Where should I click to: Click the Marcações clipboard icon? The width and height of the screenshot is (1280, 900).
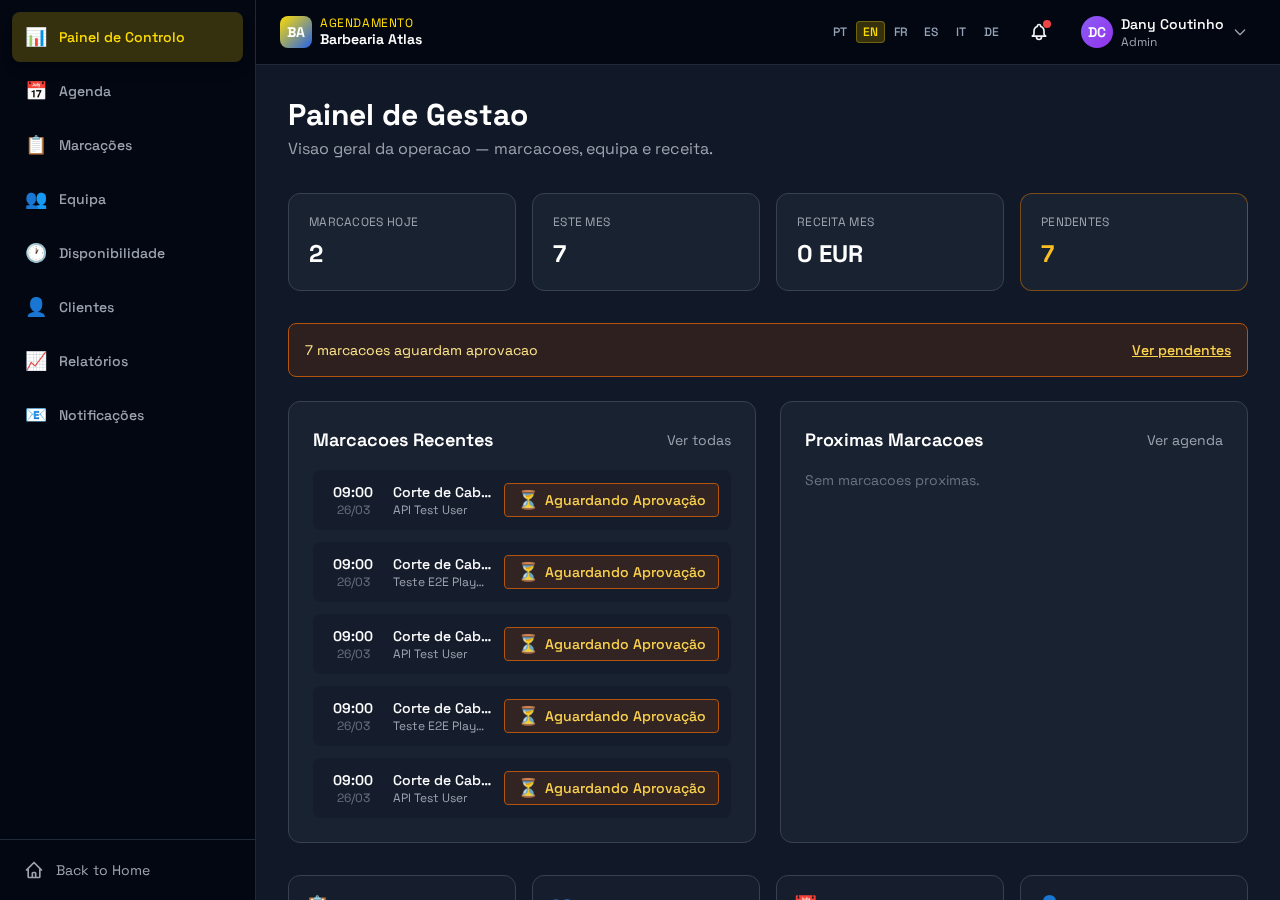pyautogui.click(x=36, y=145)
